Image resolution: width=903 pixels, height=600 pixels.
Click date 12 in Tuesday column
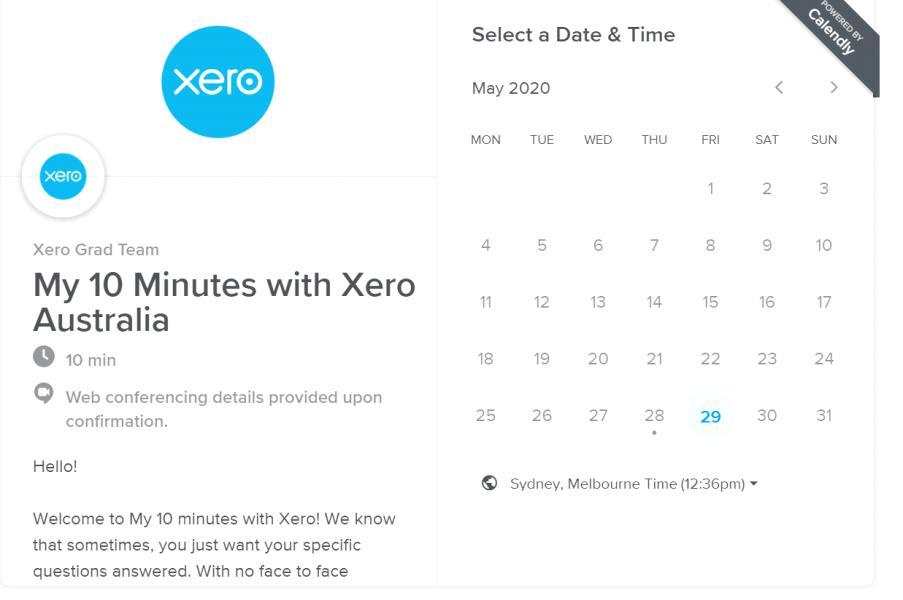coord(541,302)
